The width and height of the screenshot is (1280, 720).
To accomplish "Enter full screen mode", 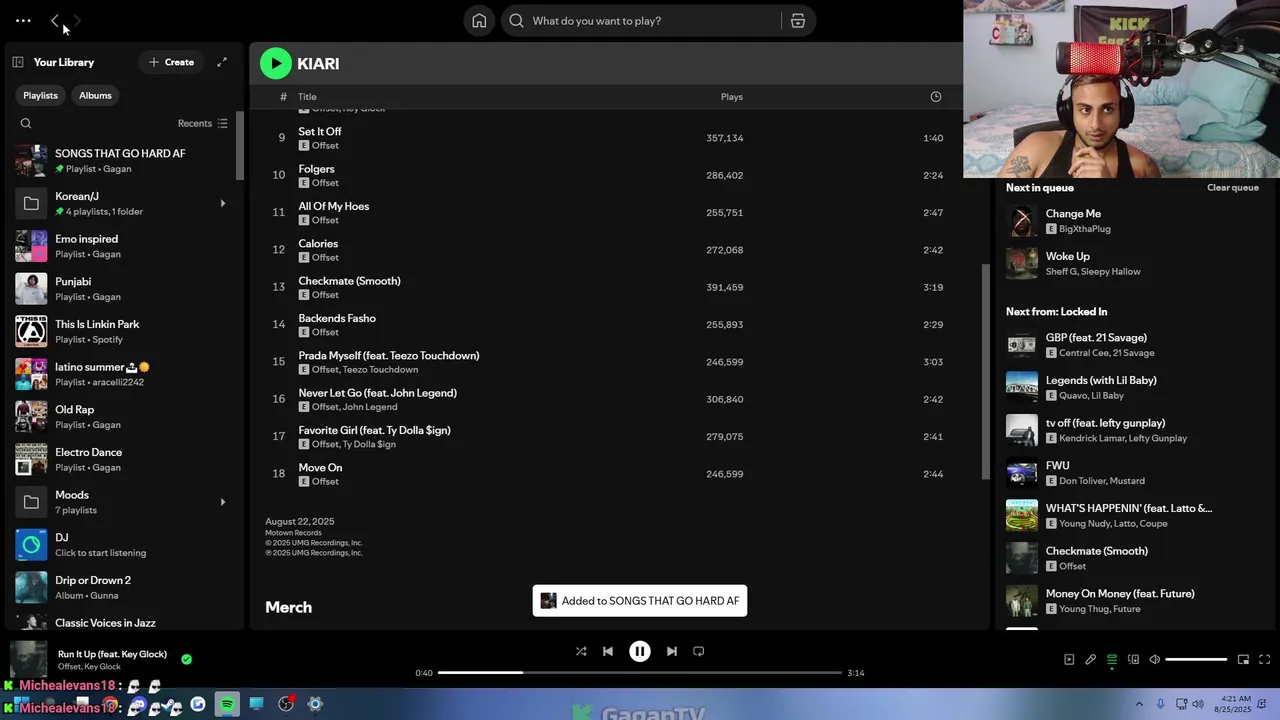I will 1264,659.
